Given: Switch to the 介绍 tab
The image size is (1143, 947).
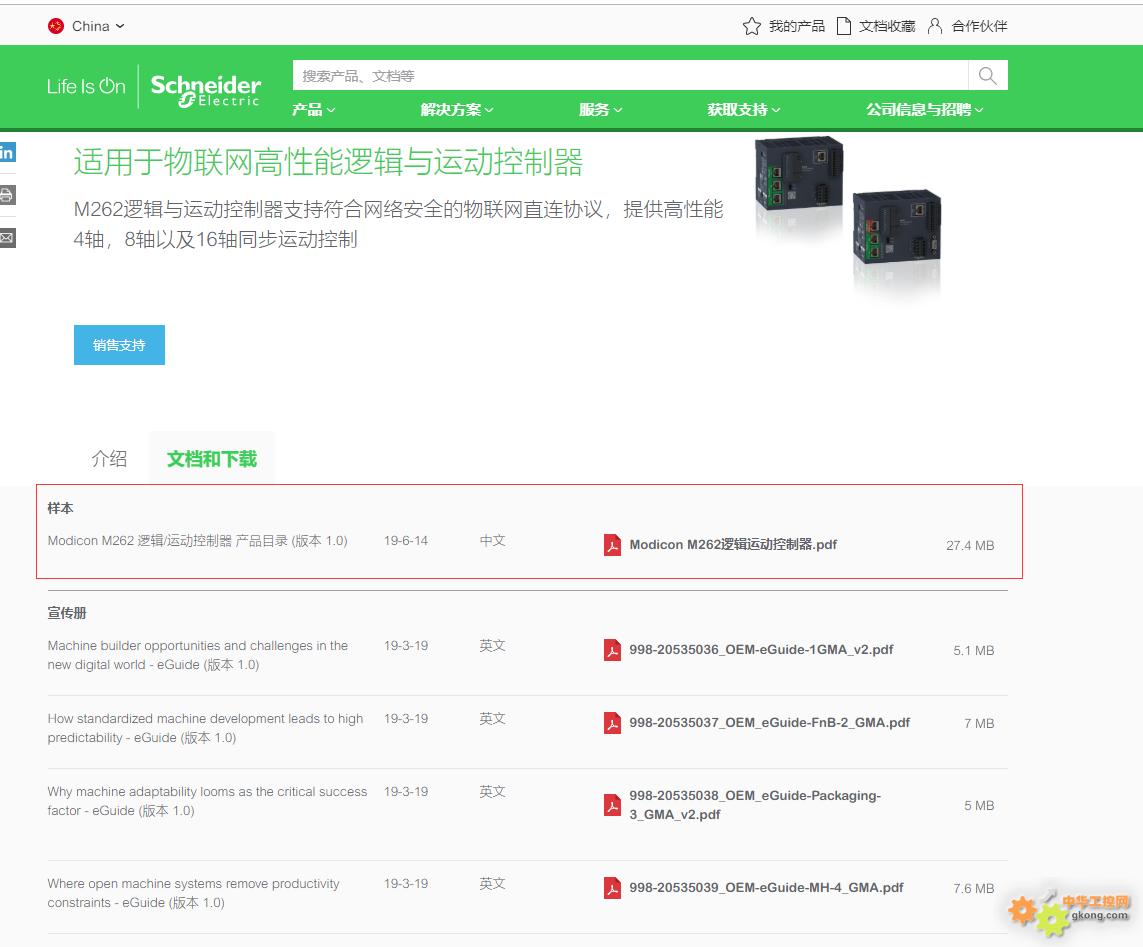Looking at the screenshot, I should [109, 459].
